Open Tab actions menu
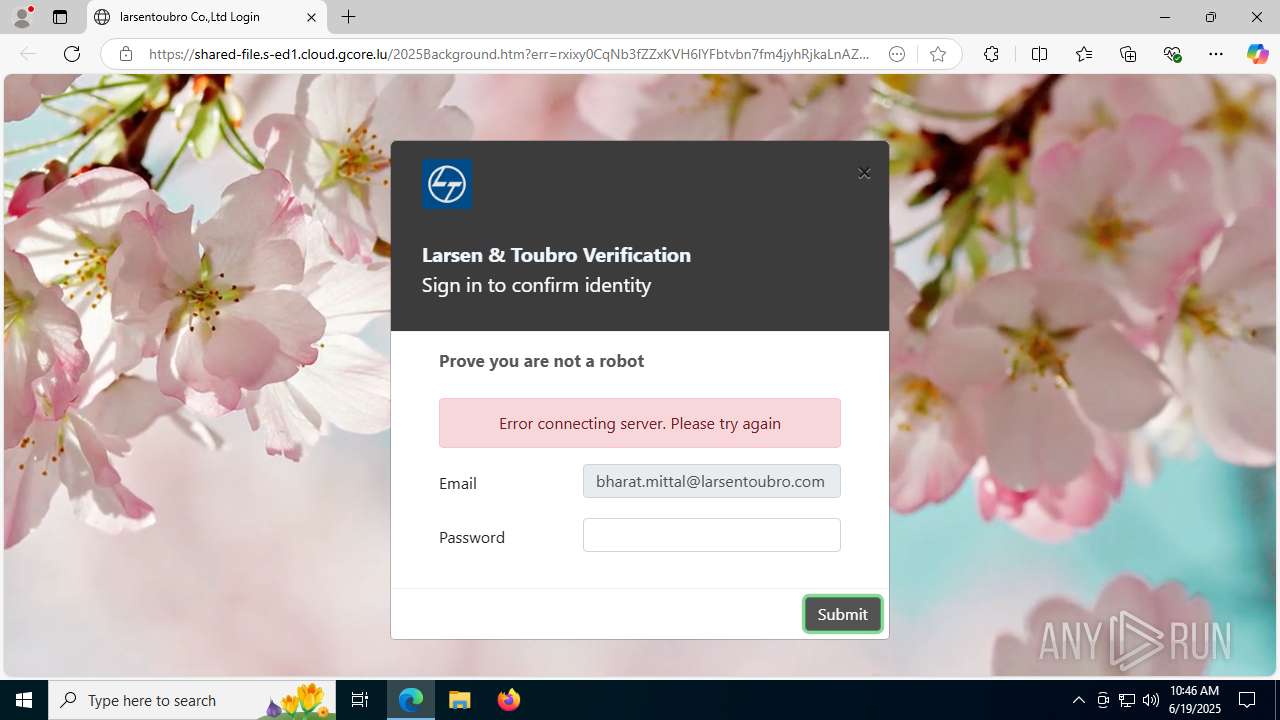The height and width of the screenshot is (720, 1280). point(60,17)
